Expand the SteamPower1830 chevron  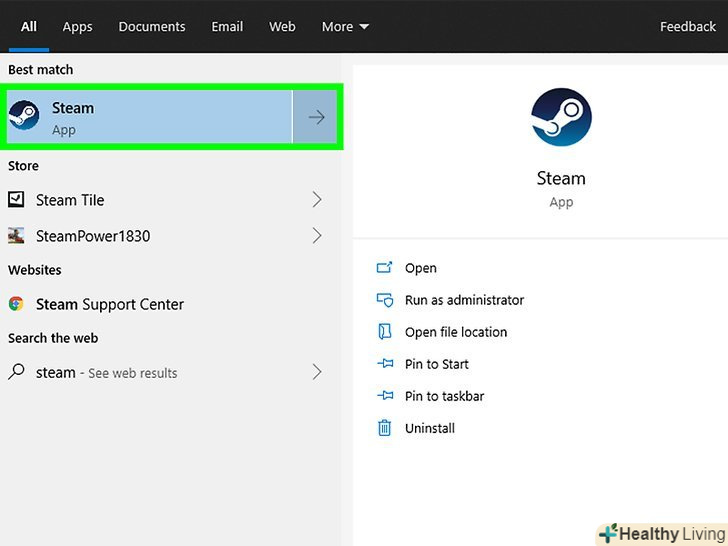point(317,236)
